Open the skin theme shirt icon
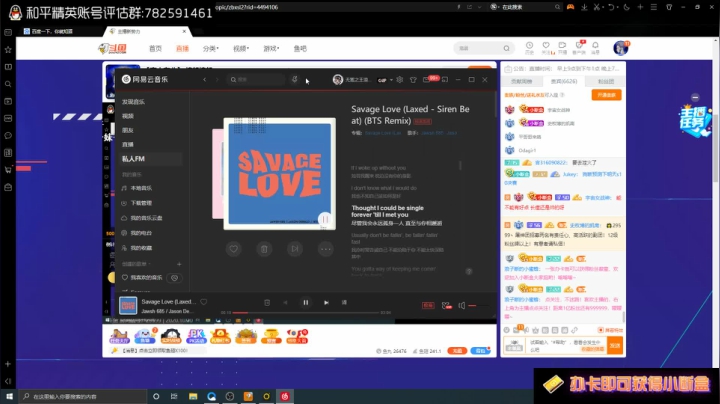The width and height of the screenshot is (720, 404). pos(413,79)
